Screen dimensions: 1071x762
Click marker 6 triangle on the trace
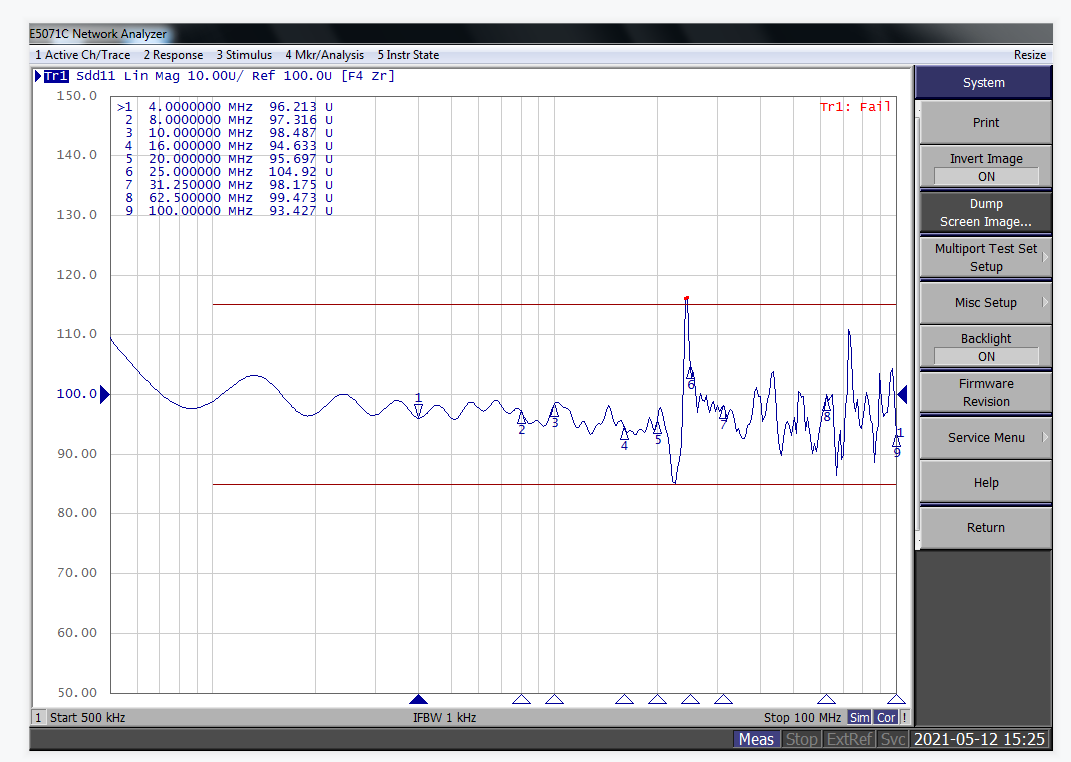(x=690, y=373)
